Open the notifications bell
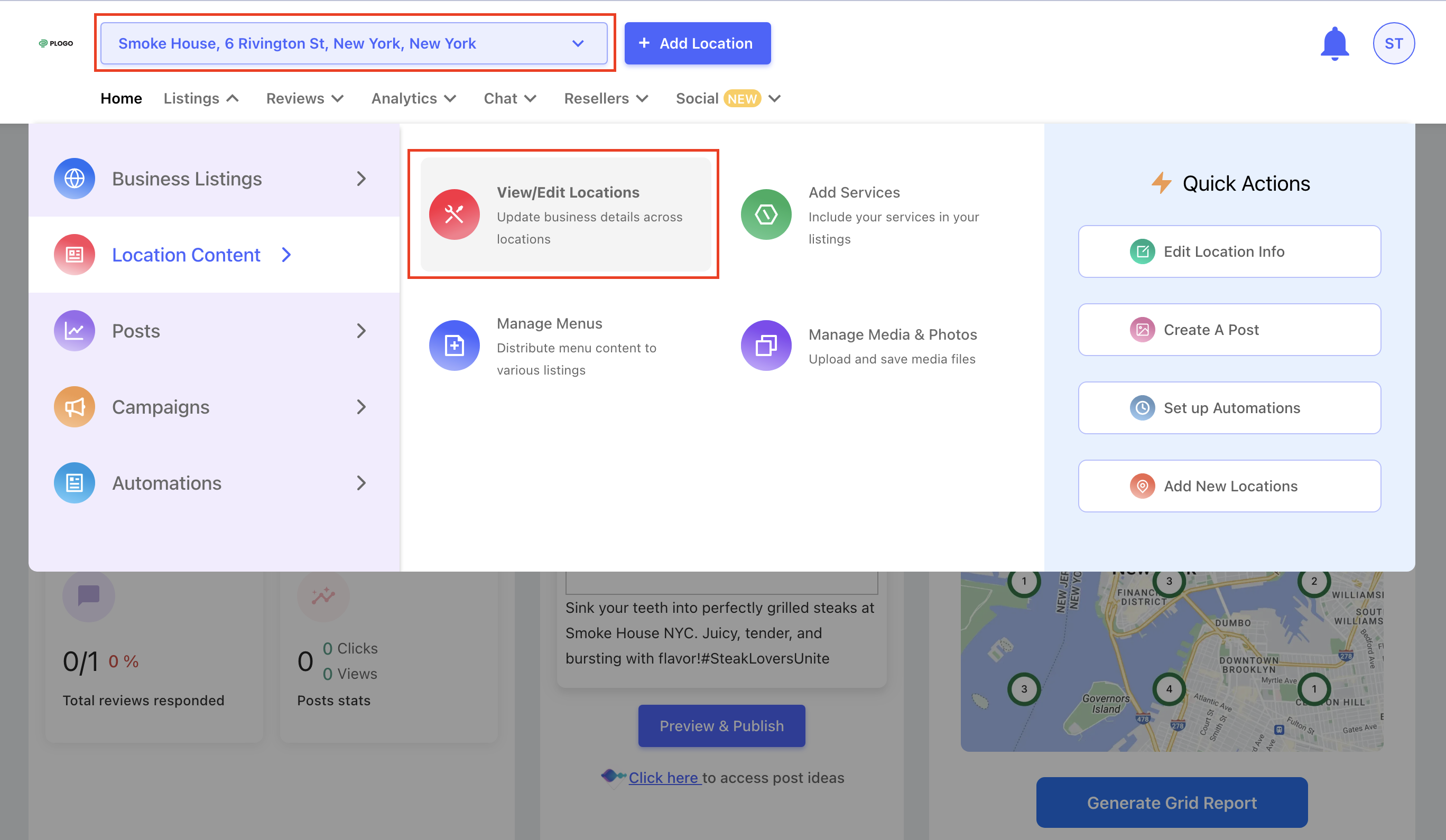1446x840 pixels. 1334,44
